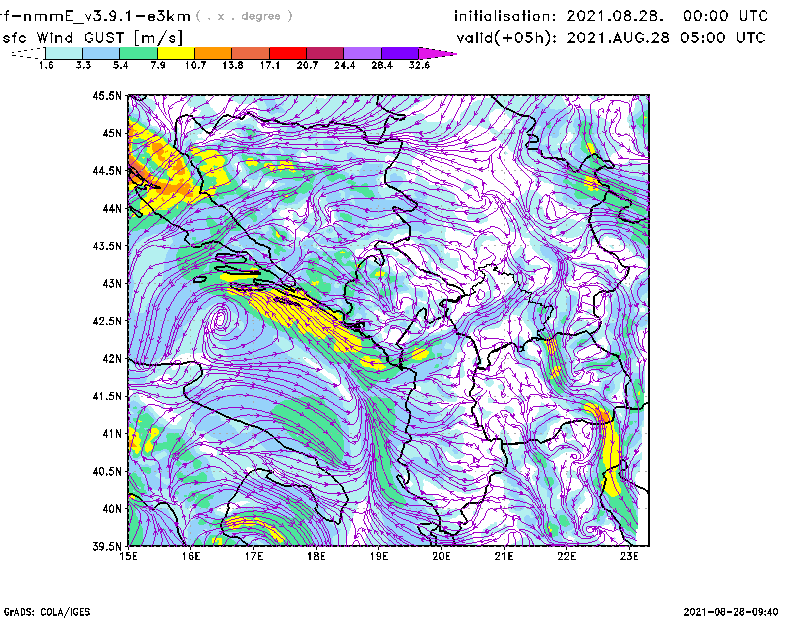Viewport: 800px width, 618px height.
Task: Click the 23E longitude label
Action: (x=630, y=556)
